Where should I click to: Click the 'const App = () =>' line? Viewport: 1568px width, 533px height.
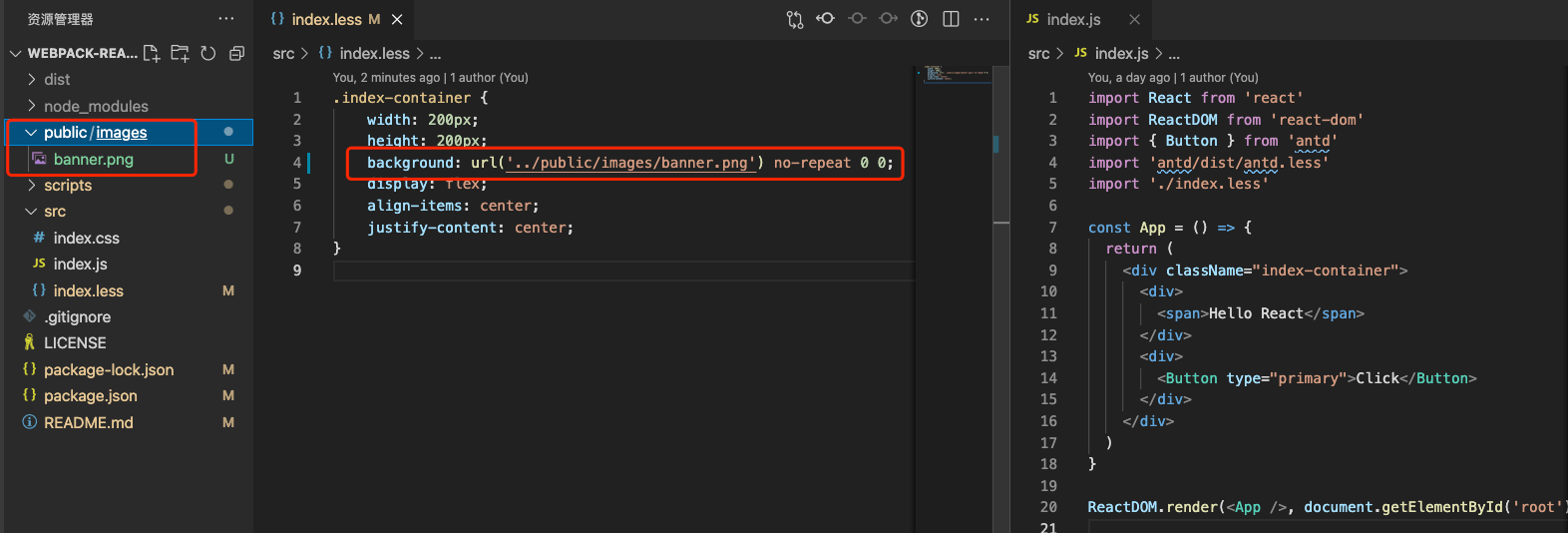pyautogui.click(x=1170, y=228)
